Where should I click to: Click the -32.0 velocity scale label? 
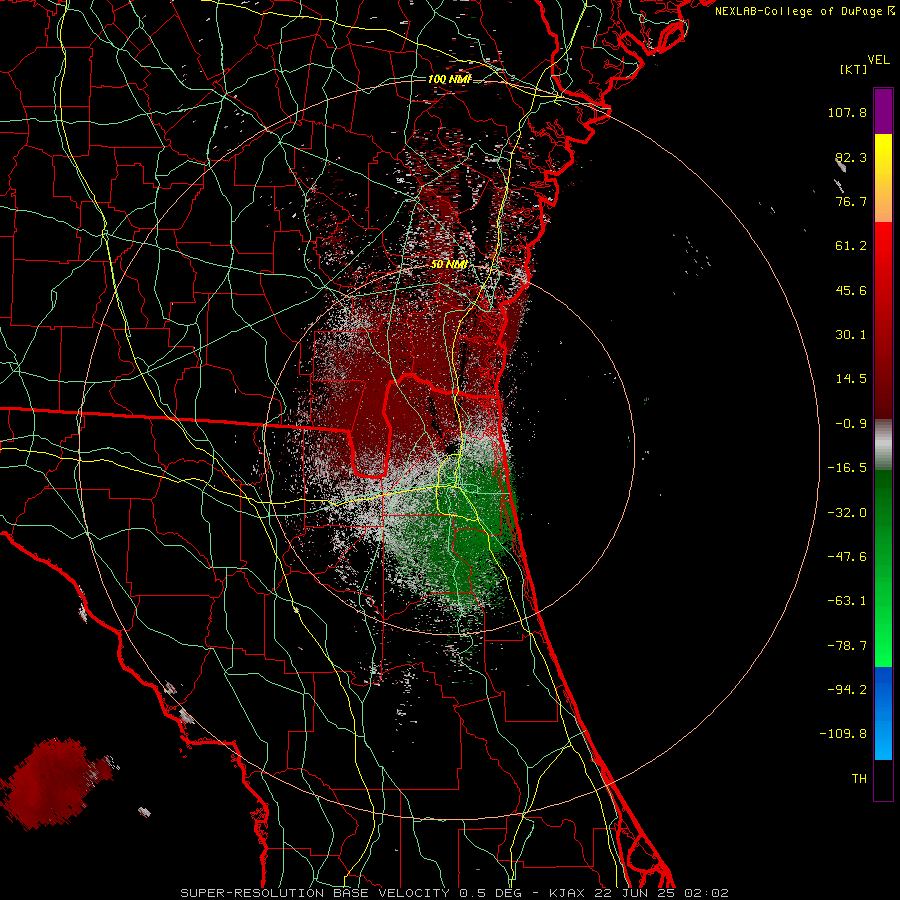tap(847, 513)
